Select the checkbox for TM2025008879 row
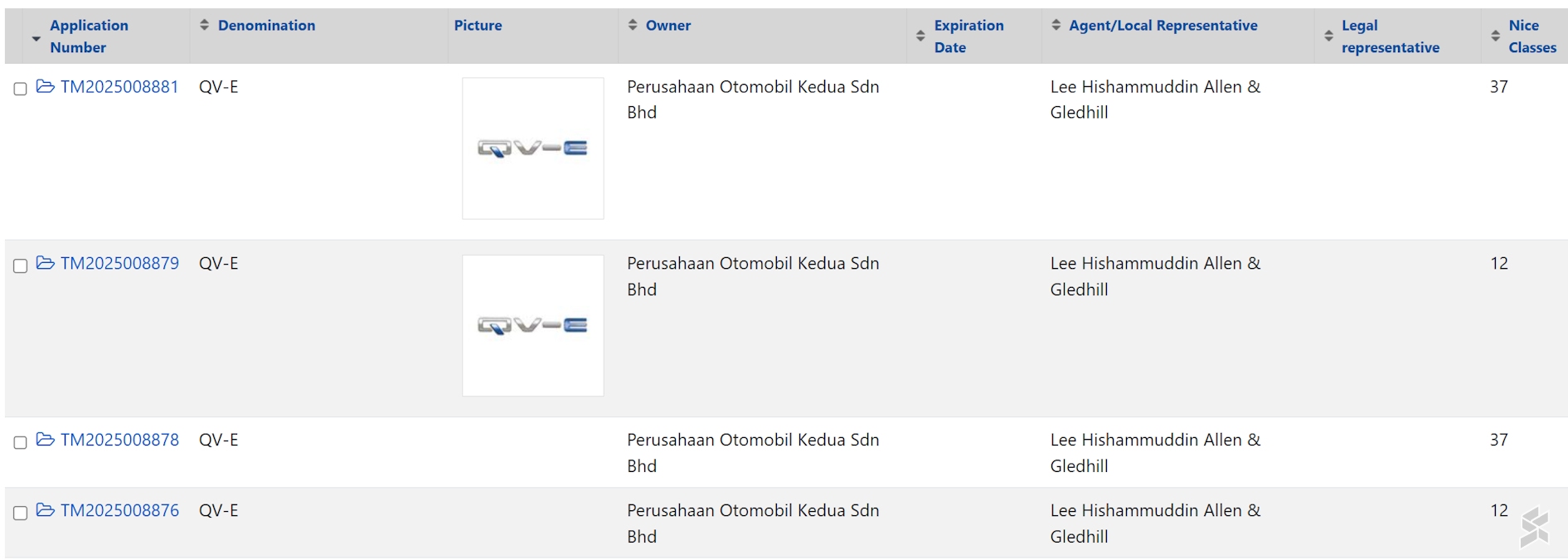1568x560 pixels. click(x=21, y=265)
